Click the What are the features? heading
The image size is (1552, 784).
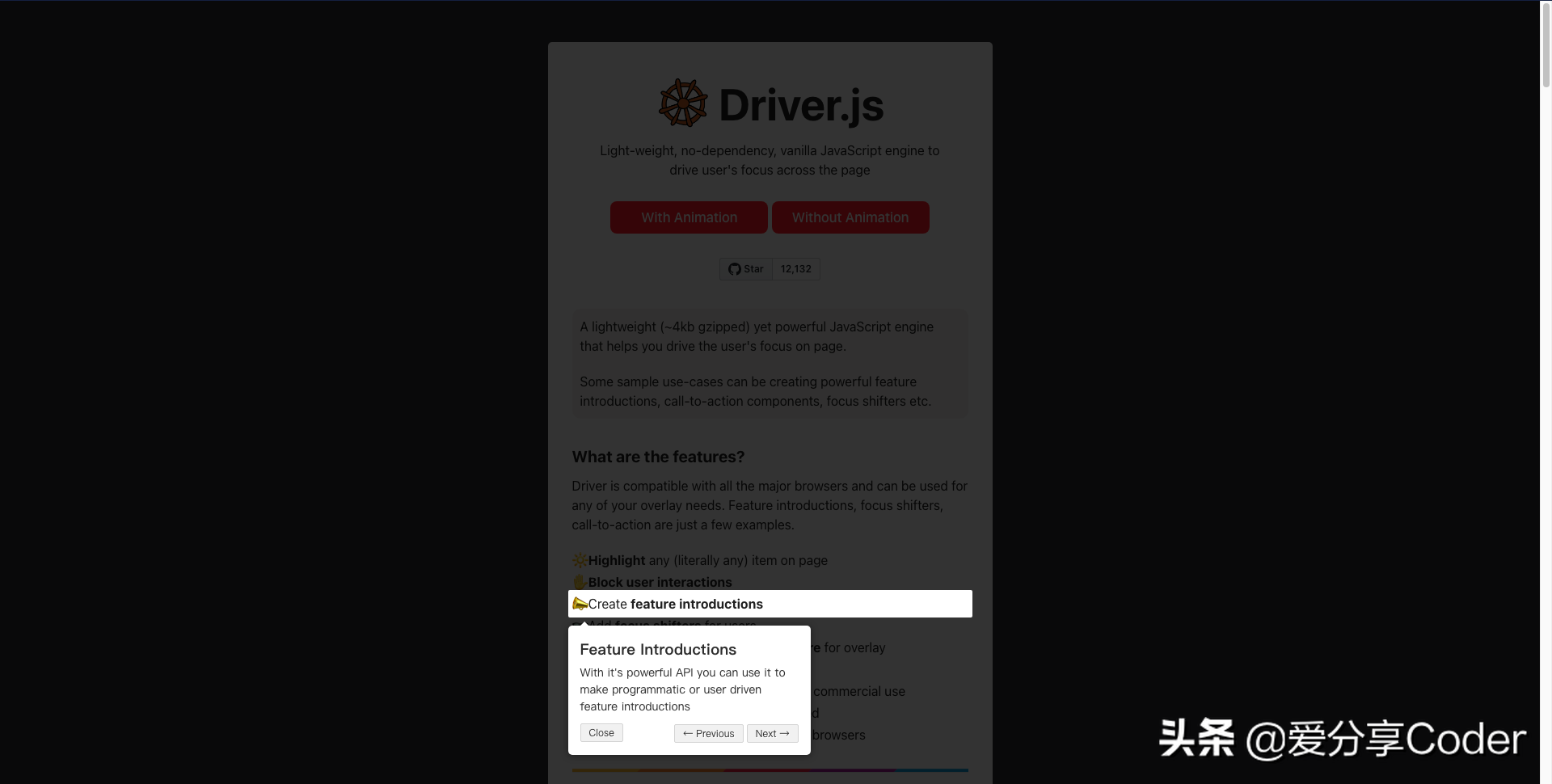coord(658,457)
